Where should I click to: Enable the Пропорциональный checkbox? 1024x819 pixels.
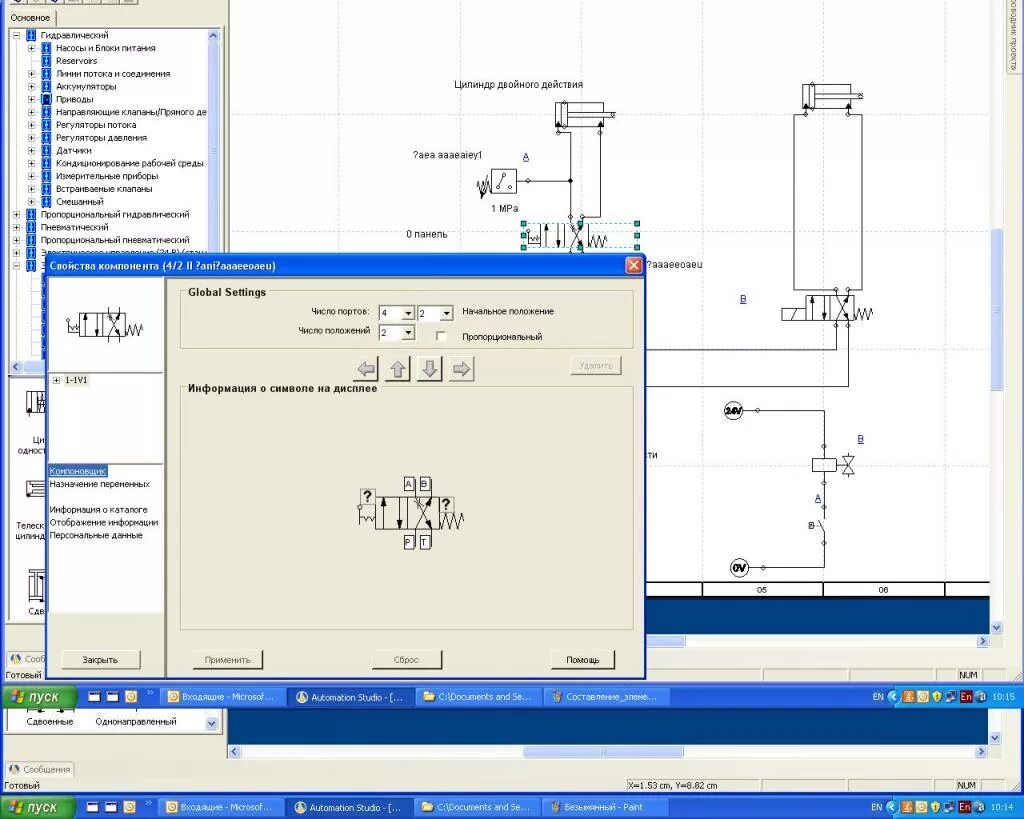coord(441,336)
